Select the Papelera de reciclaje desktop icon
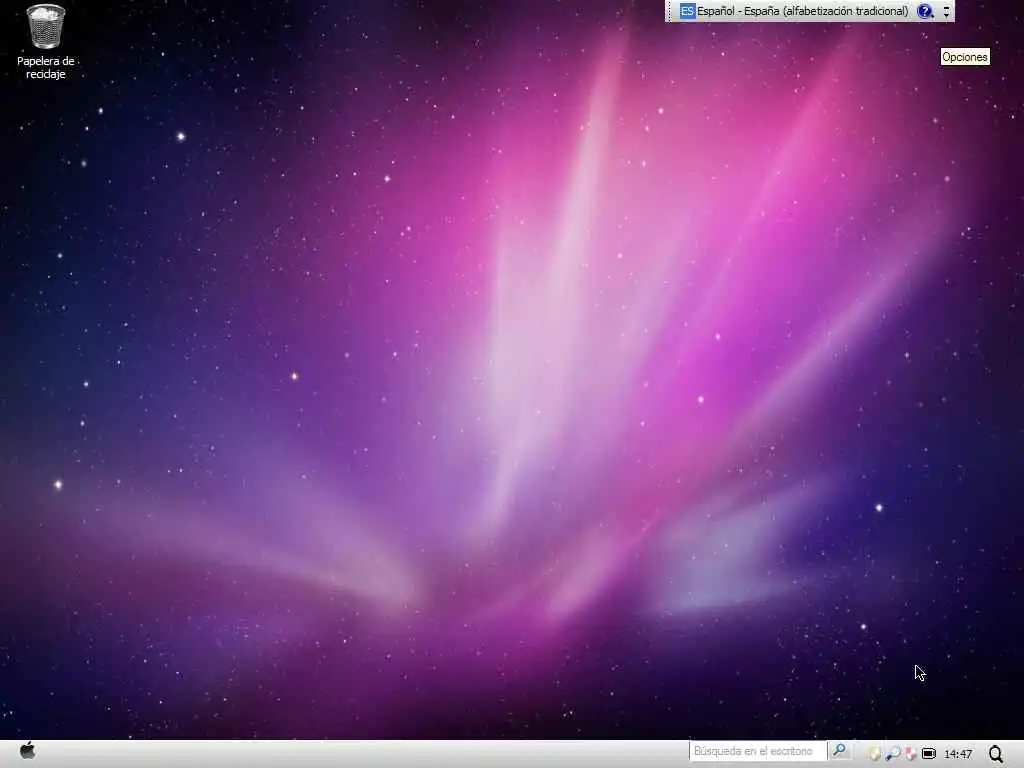 click(46, 41)
